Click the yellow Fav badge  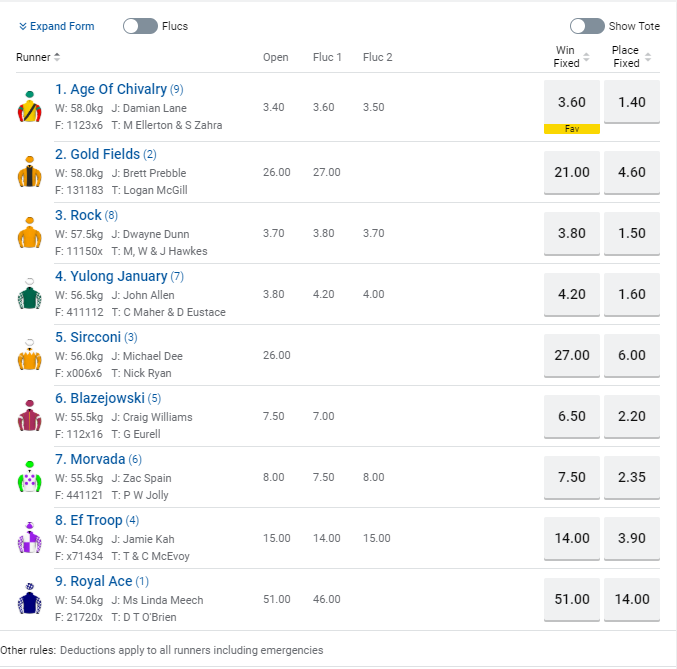tap(571, 129)
